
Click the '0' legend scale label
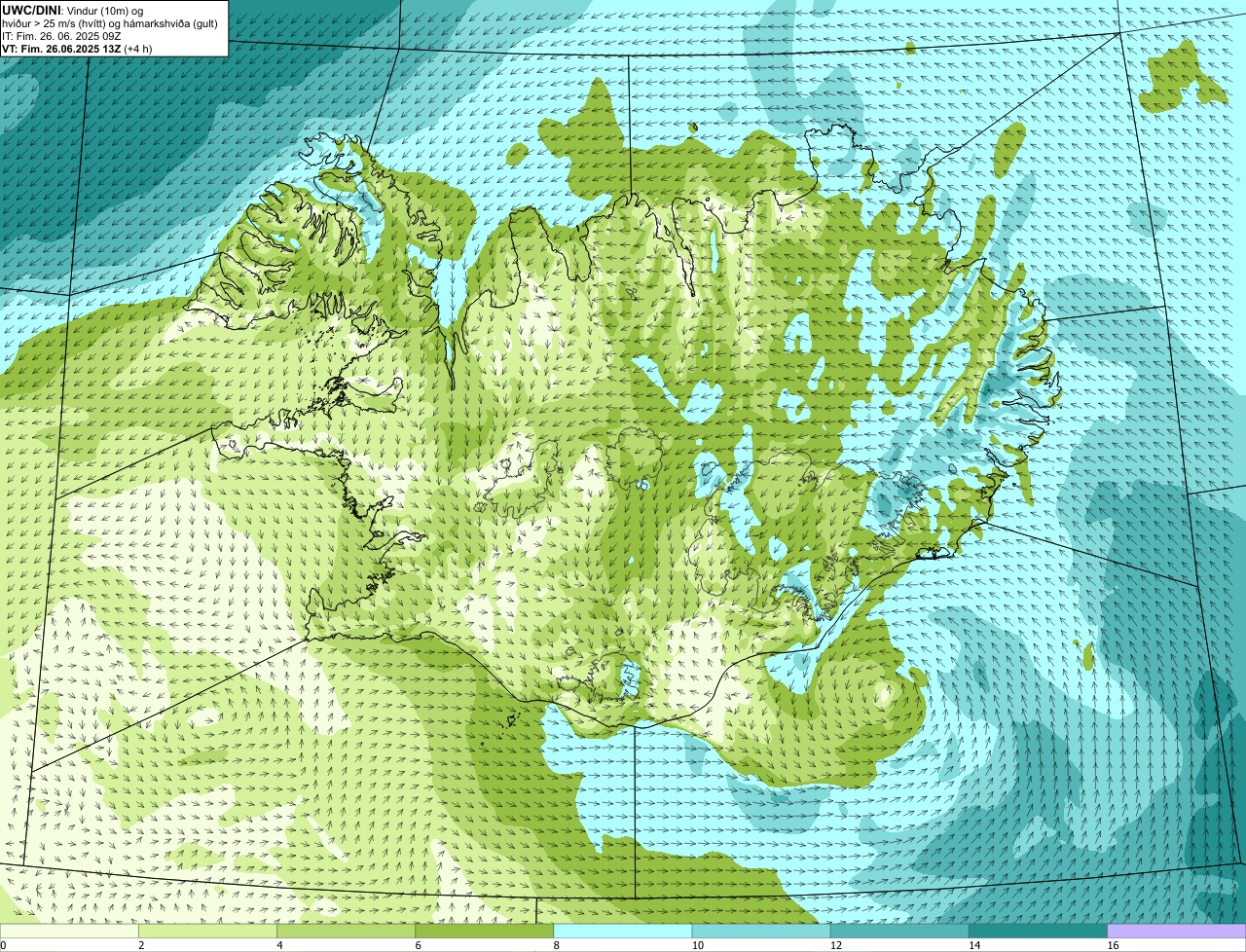(4, 945)
